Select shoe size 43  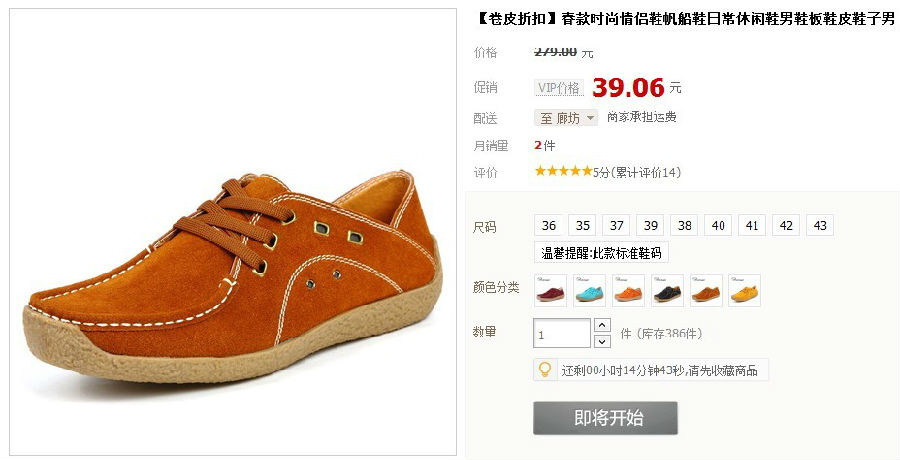point(820,226)
